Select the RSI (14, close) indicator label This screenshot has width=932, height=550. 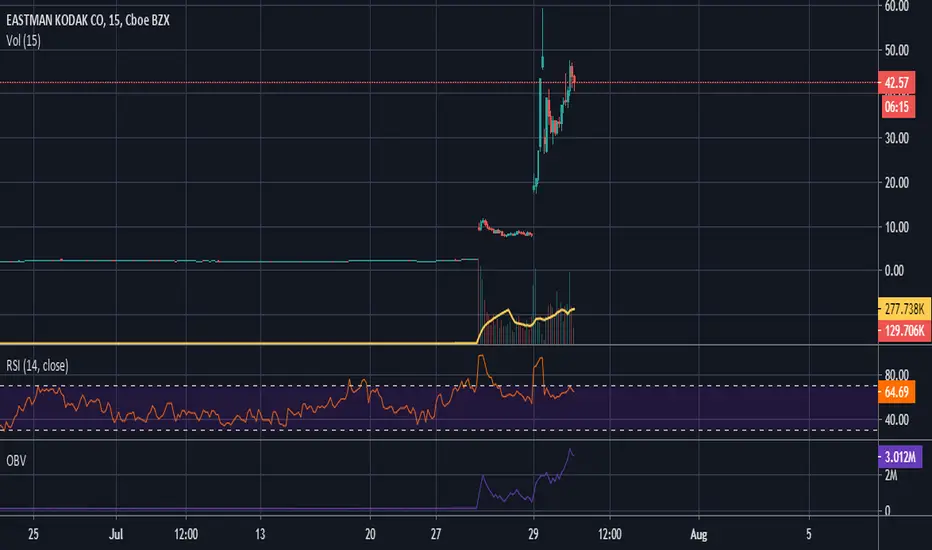pyautogui.click(x=37, y=365)
